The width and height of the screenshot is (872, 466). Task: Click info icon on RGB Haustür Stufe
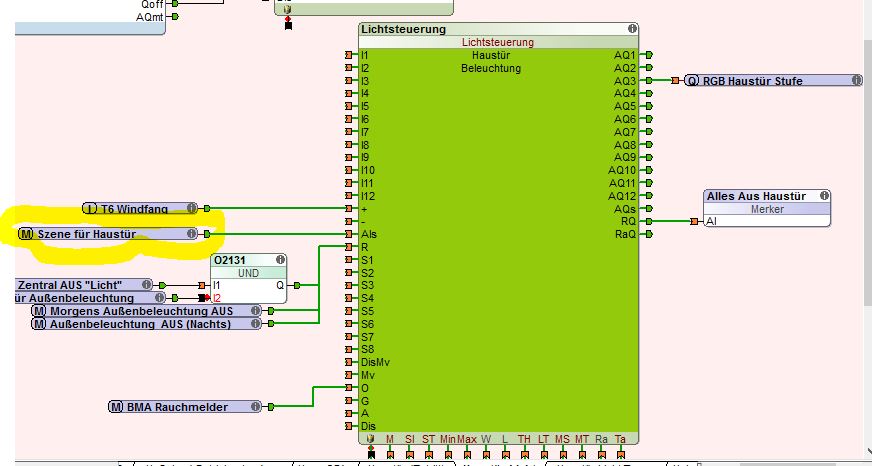(856, 81)
